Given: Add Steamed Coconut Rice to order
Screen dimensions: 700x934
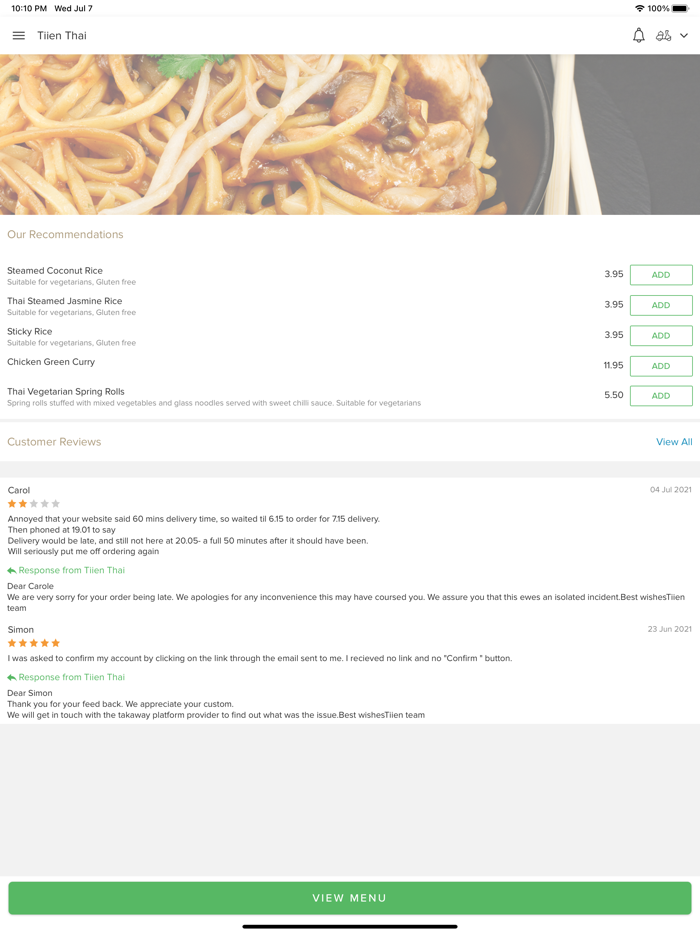Looking at the screenshot, I should pos(661,275).
